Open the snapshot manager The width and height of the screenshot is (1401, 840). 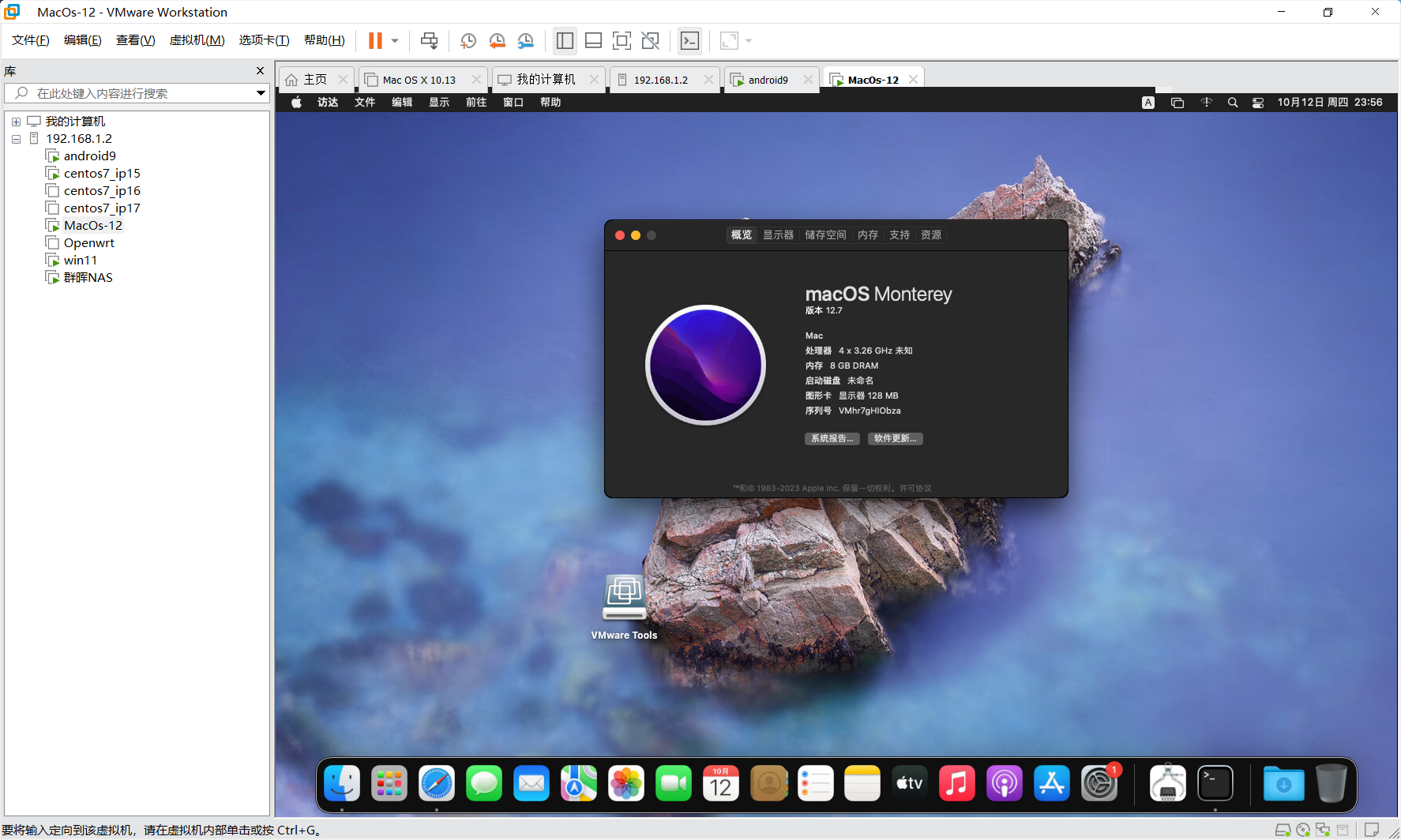pyautogui.click(x=525, y=40)
